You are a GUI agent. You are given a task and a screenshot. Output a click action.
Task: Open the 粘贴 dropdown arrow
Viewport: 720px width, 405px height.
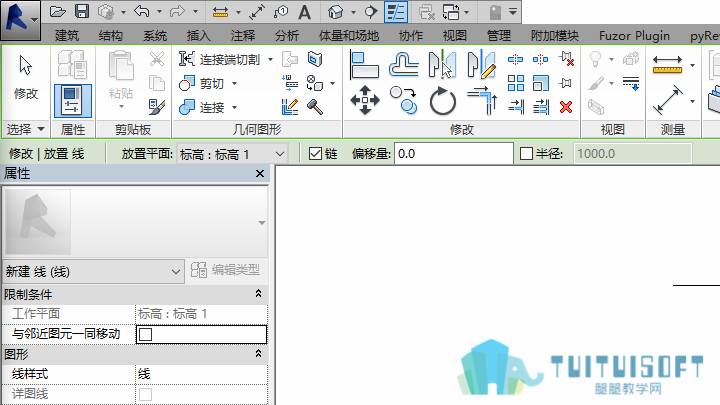point(121,107)
